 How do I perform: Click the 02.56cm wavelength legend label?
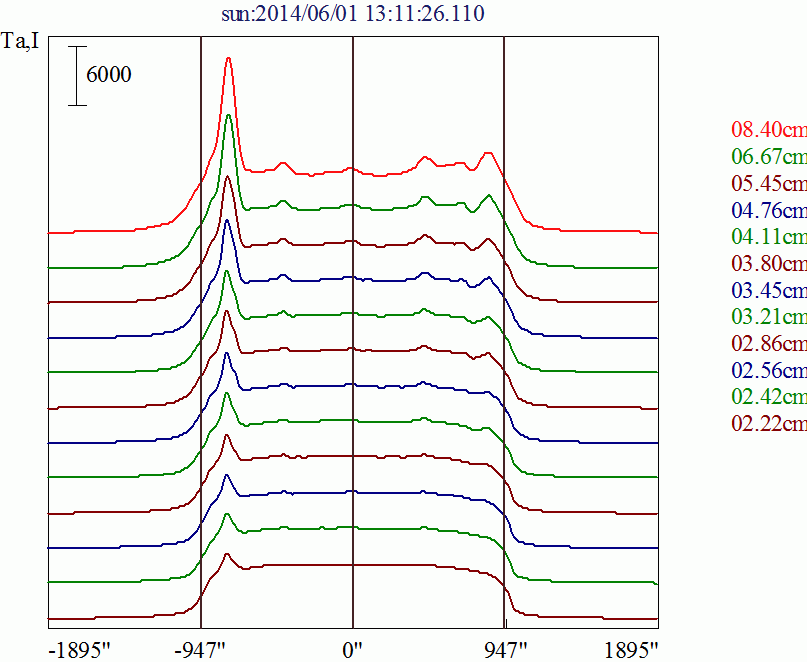769,370
